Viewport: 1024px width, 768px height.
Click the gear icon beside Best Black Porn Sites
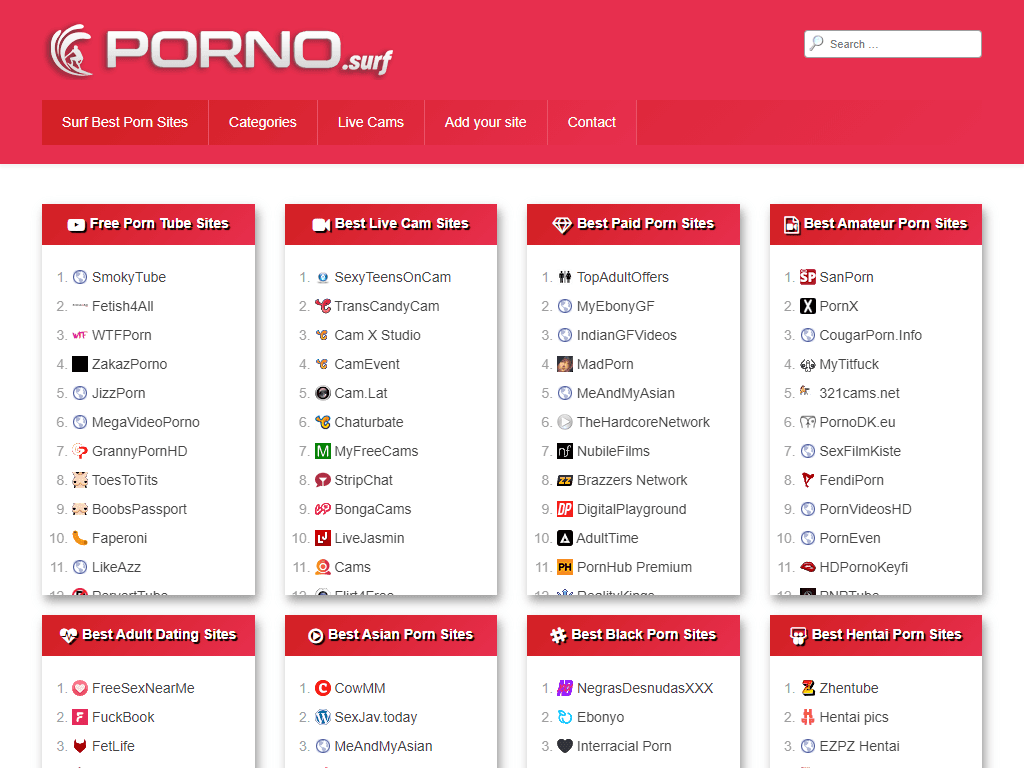559,635
